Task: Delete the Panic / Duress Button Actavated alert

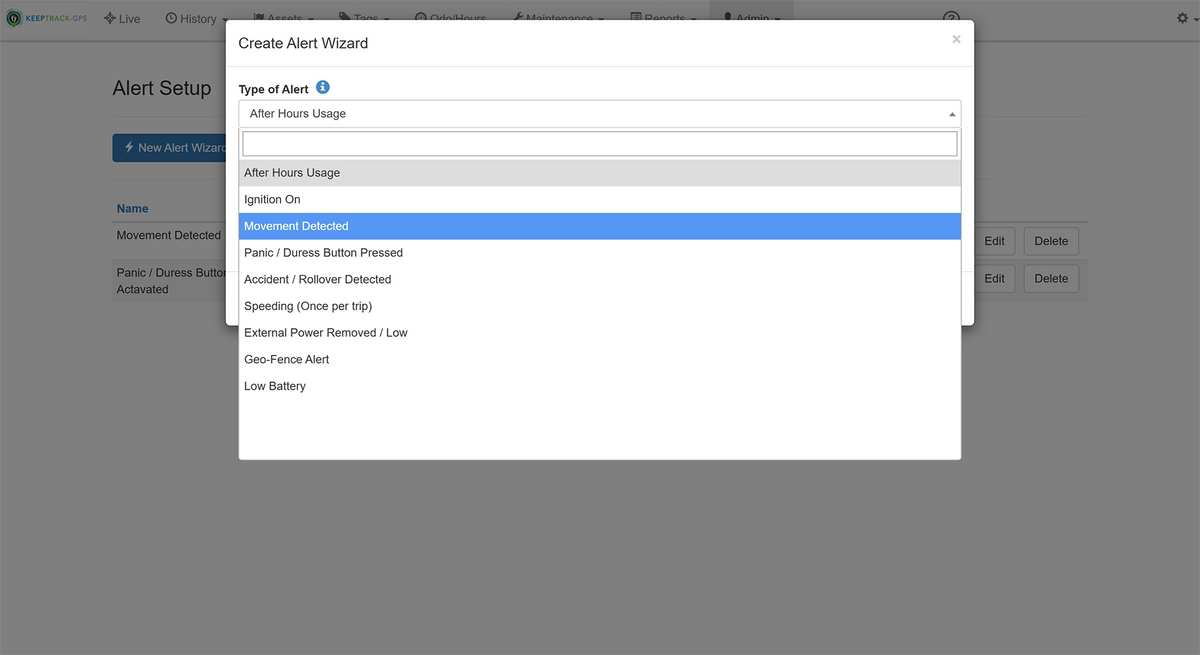Action: pos(1050,278)
